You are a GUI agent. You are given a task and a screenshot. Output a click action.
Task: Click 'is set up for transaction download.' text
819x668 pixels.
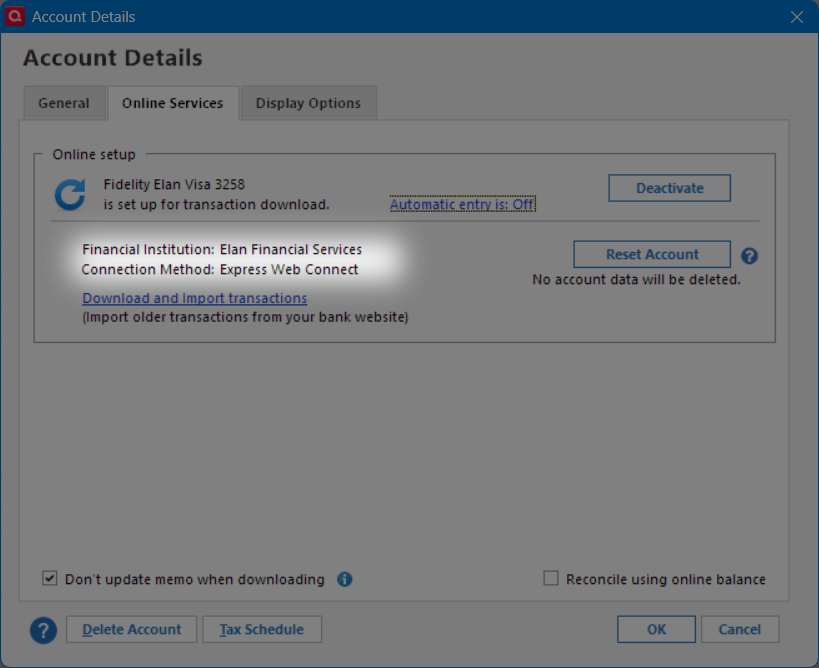pyautogui.click(x=216, y=204)
